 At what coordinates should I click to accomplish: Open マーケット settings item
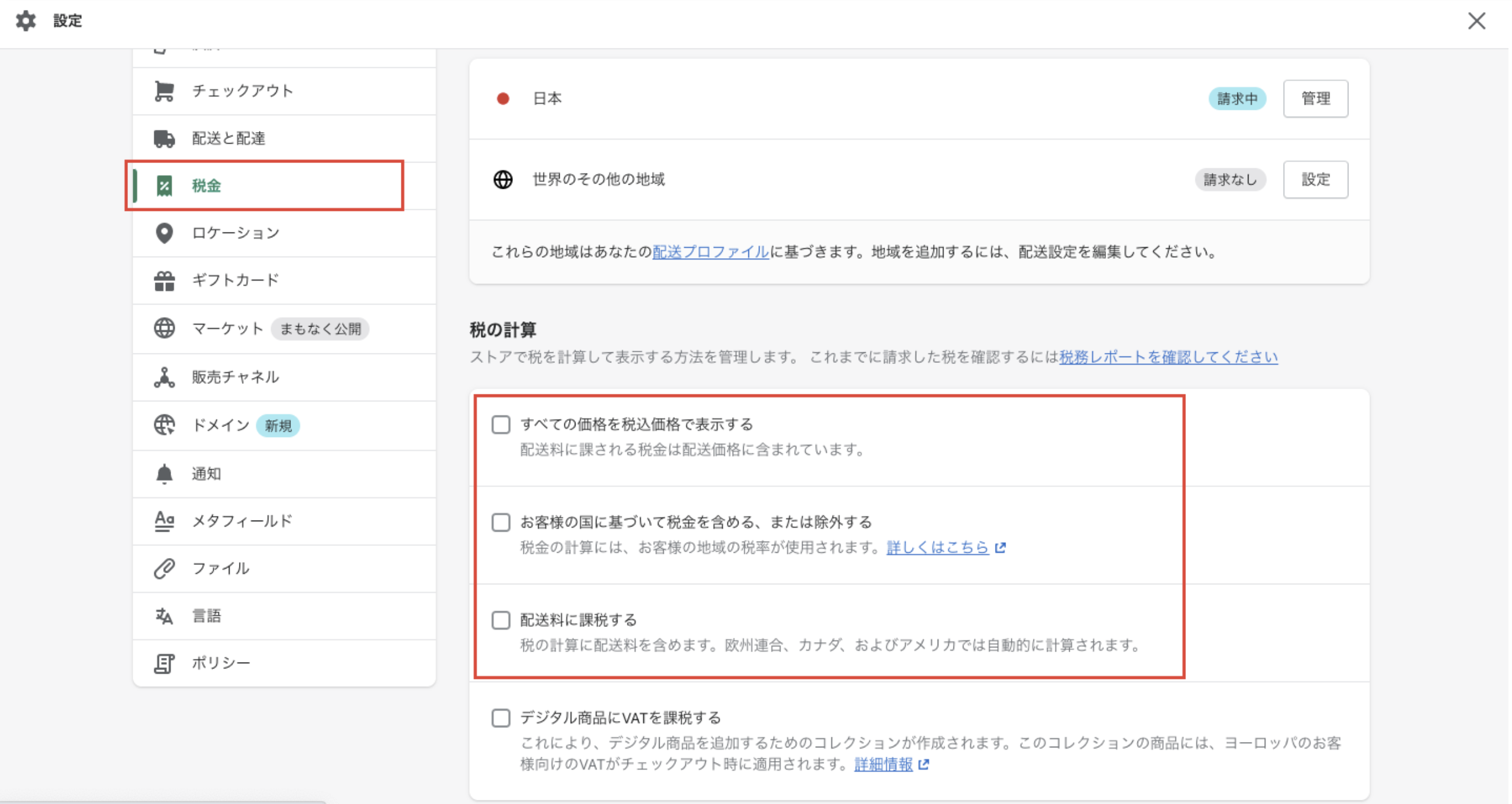point(285,328)
